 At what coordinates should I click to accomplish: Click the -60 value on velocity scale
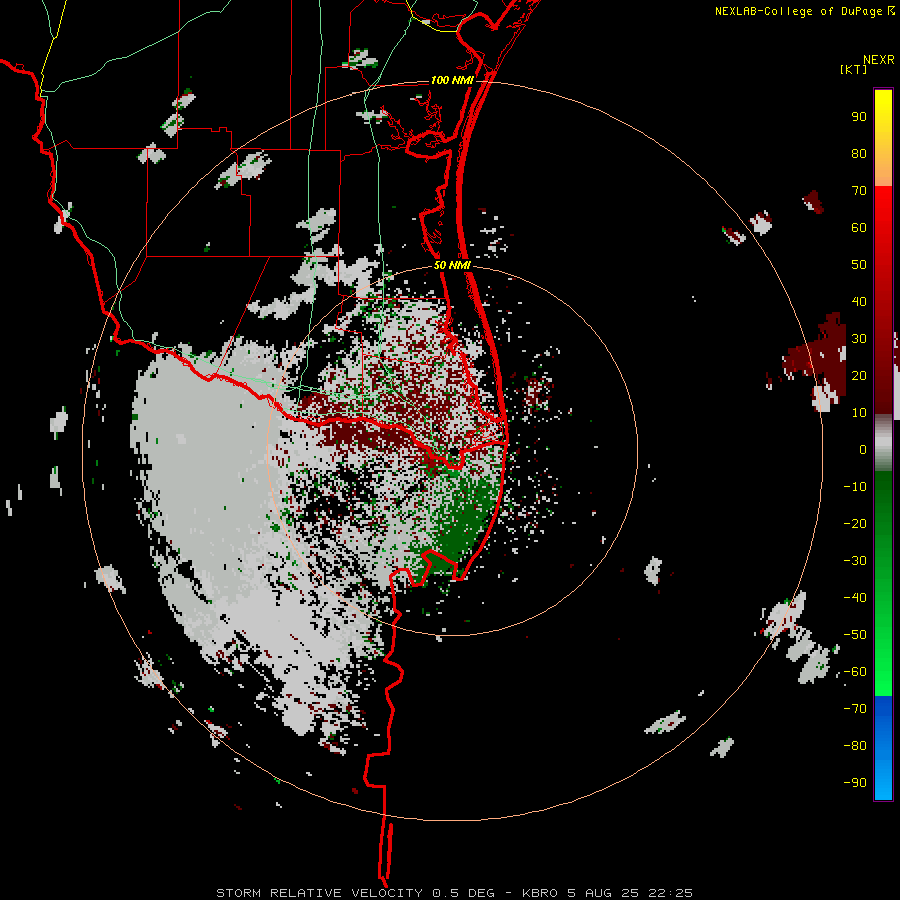point(855,672)
